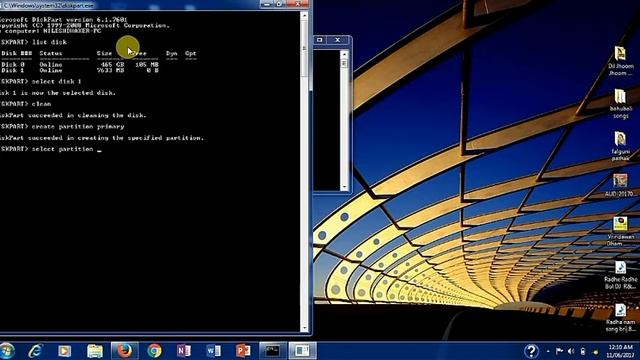Image resolution: width=640 pixels, height=360 pixels.
Task: Show hidden system tray icons
Action: pyautogui.click(x=548, y=351)
